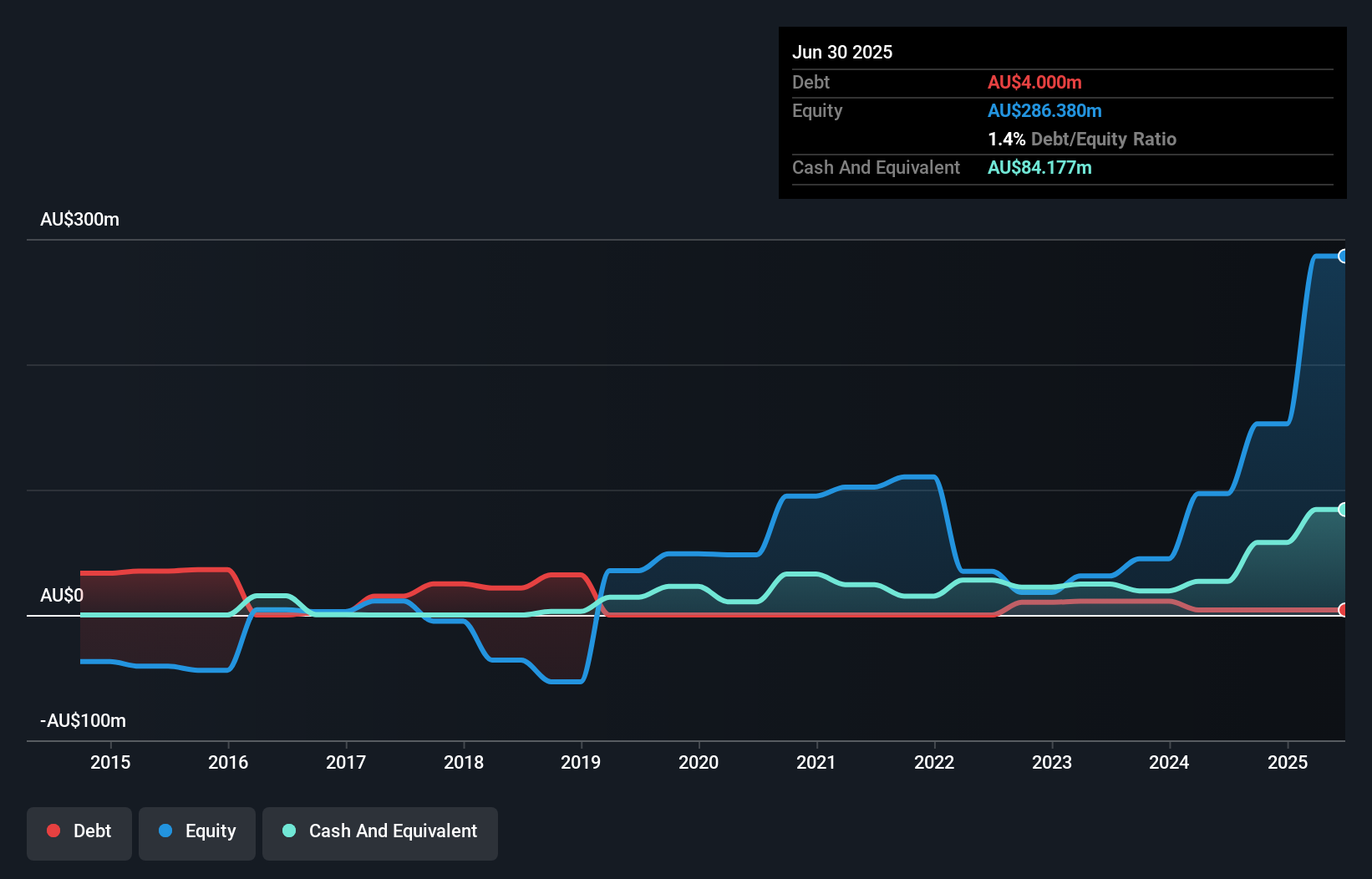Select the 2017 x-axis year label
Viewport: 1372px width, 879px height.
[x=346, y=762]
